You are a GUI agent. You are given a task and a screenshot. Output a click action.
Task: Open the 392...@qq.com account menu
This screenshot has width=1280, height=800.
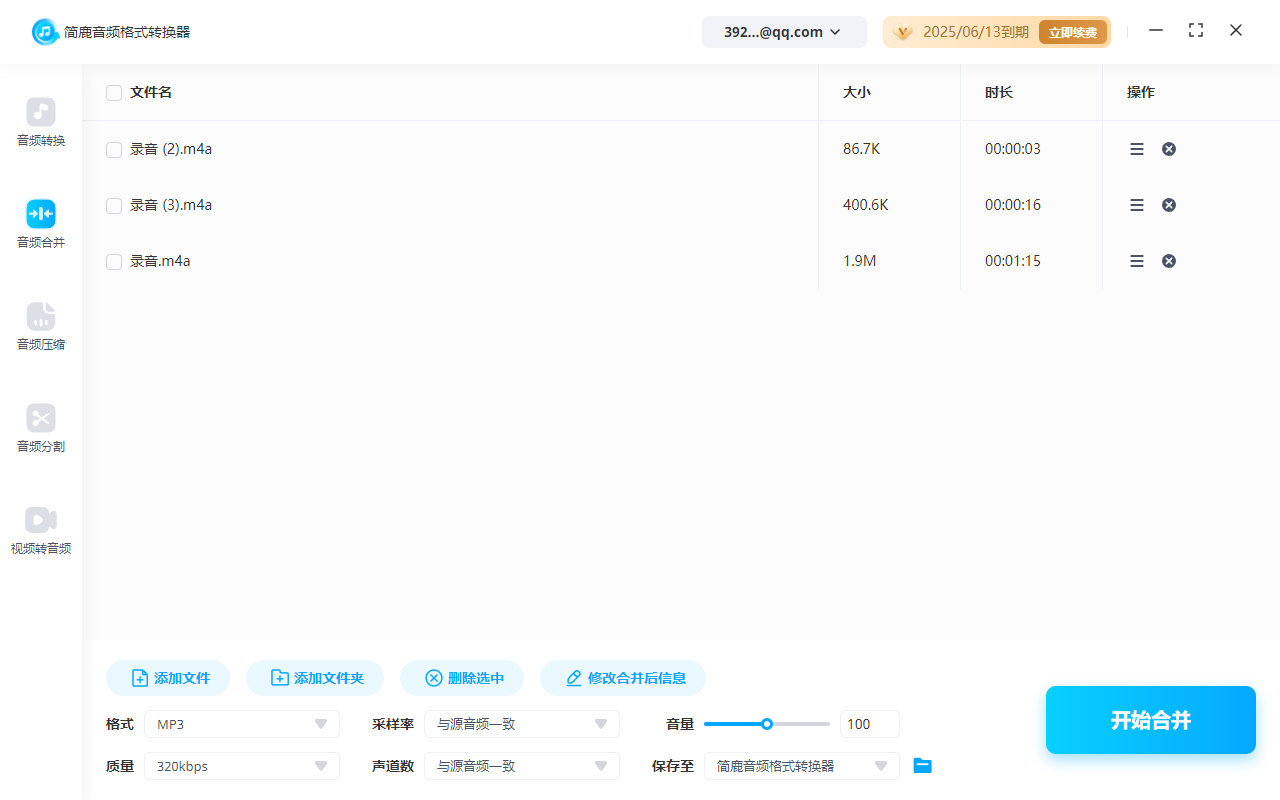(783, 32)
